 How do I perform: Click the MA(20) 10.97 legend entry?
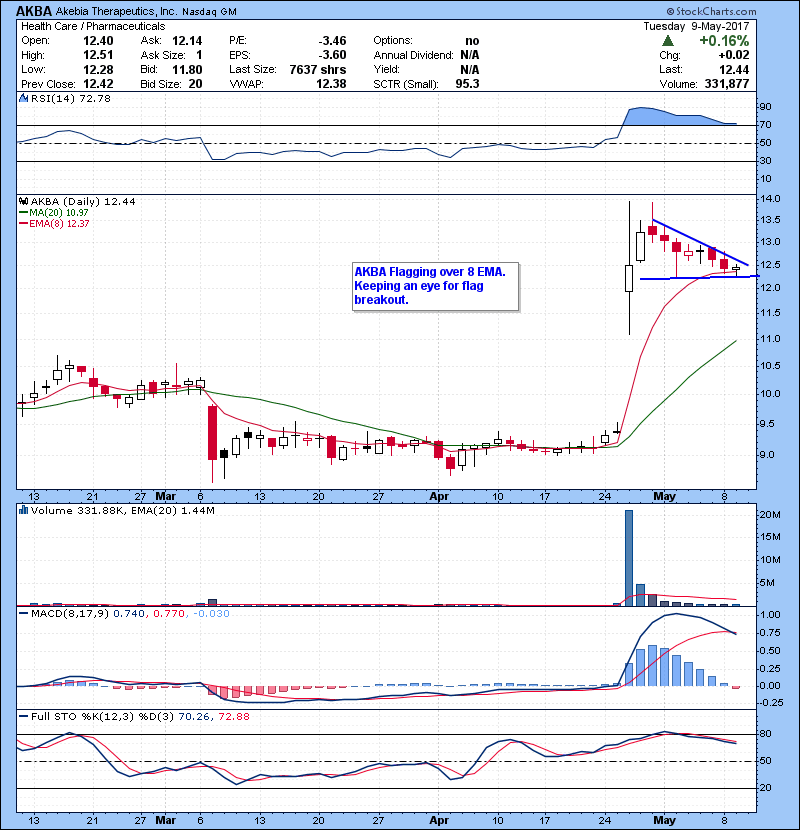[54, 212]
